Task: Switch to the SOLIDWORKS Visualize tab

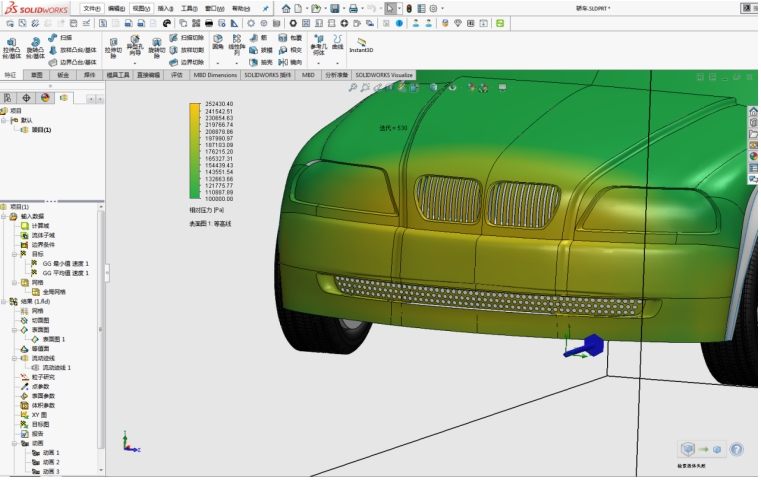Action: tap(384, 74)
